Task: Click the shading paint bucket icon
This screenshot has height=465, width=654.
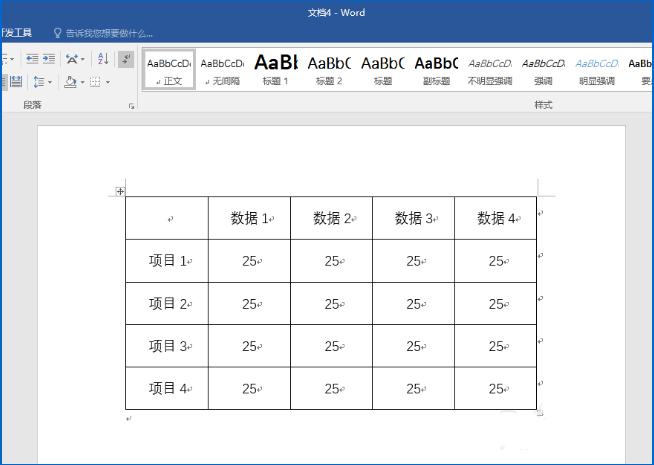Action: [70, 82]
